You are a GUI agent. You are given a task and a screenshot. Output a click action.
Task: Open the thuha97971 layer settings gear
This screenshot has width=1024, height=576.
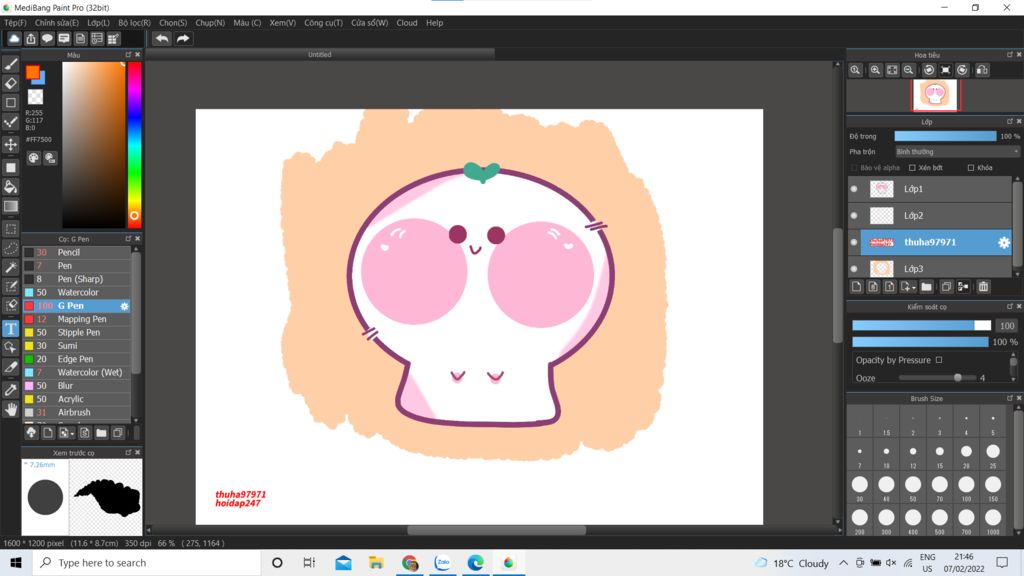[1004, 242]
